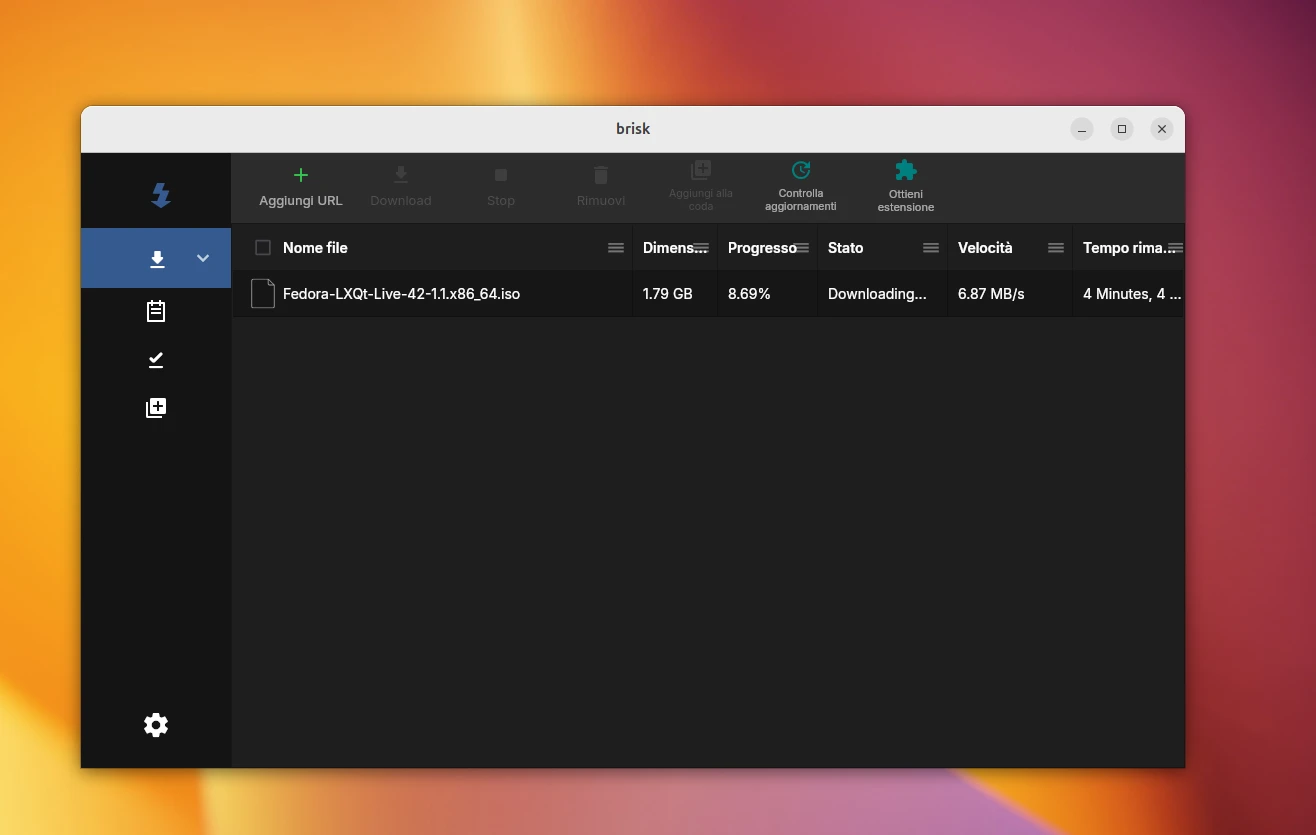Open the queues icon in the sidebar
Screen dimensions: 1316x835
[x=156, y=408]
